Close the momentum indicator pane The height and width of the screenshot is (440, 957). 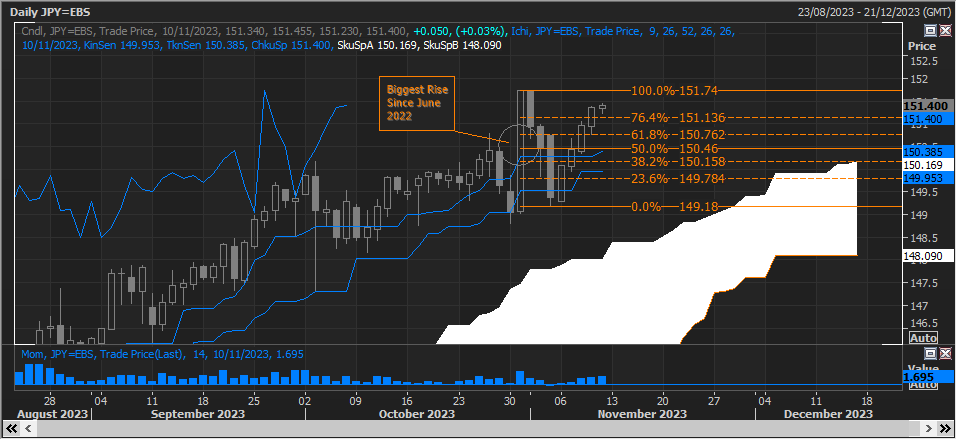[x=945, y=353]
